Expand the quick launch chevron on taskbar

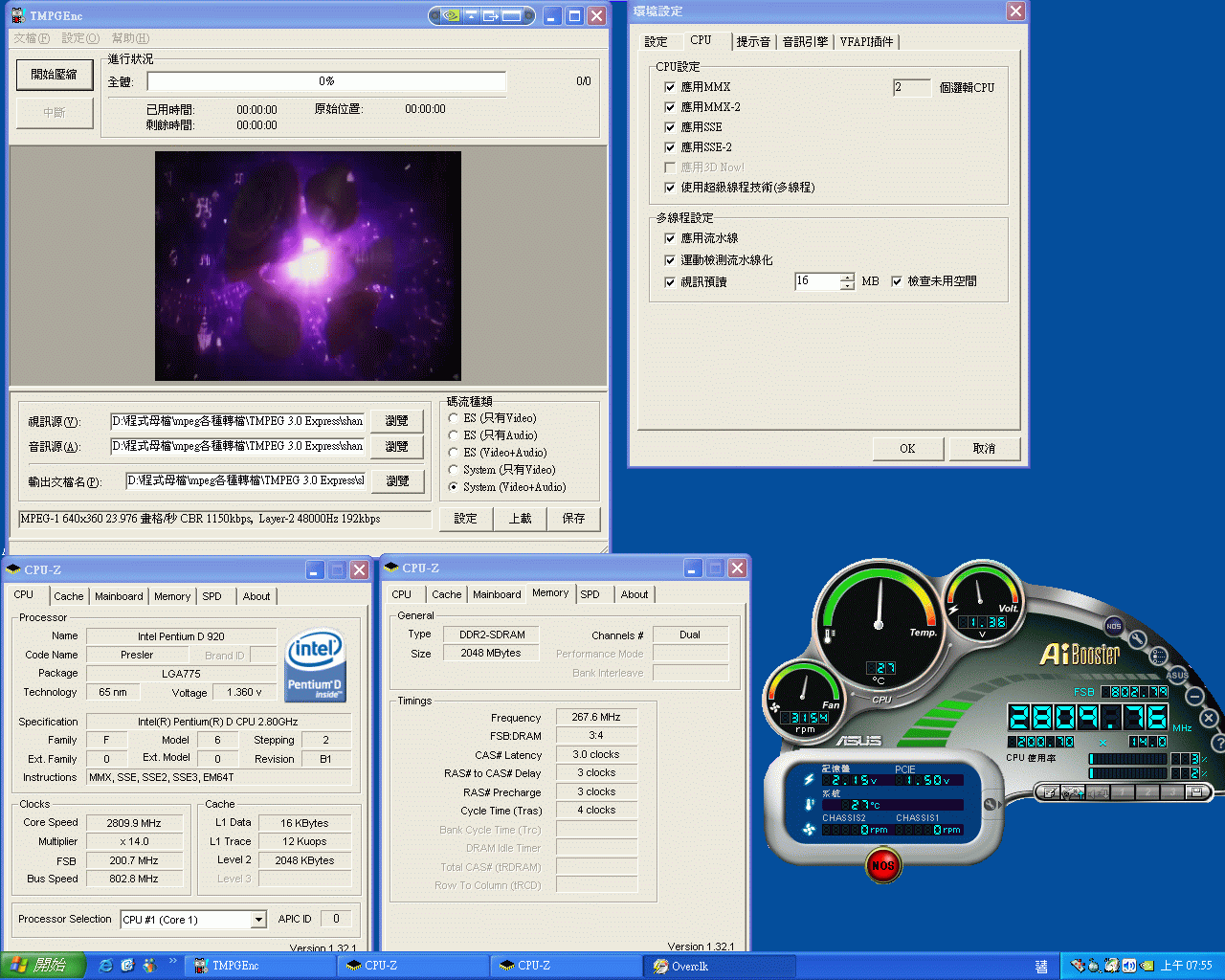pyautogui.click(x=173, y=961)
